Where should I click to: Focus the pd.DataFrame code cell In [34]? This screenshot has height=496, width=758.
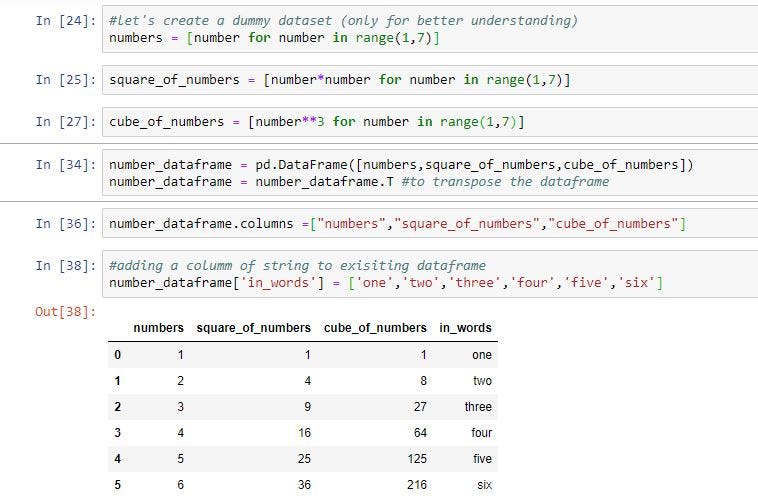coord(430,173)
